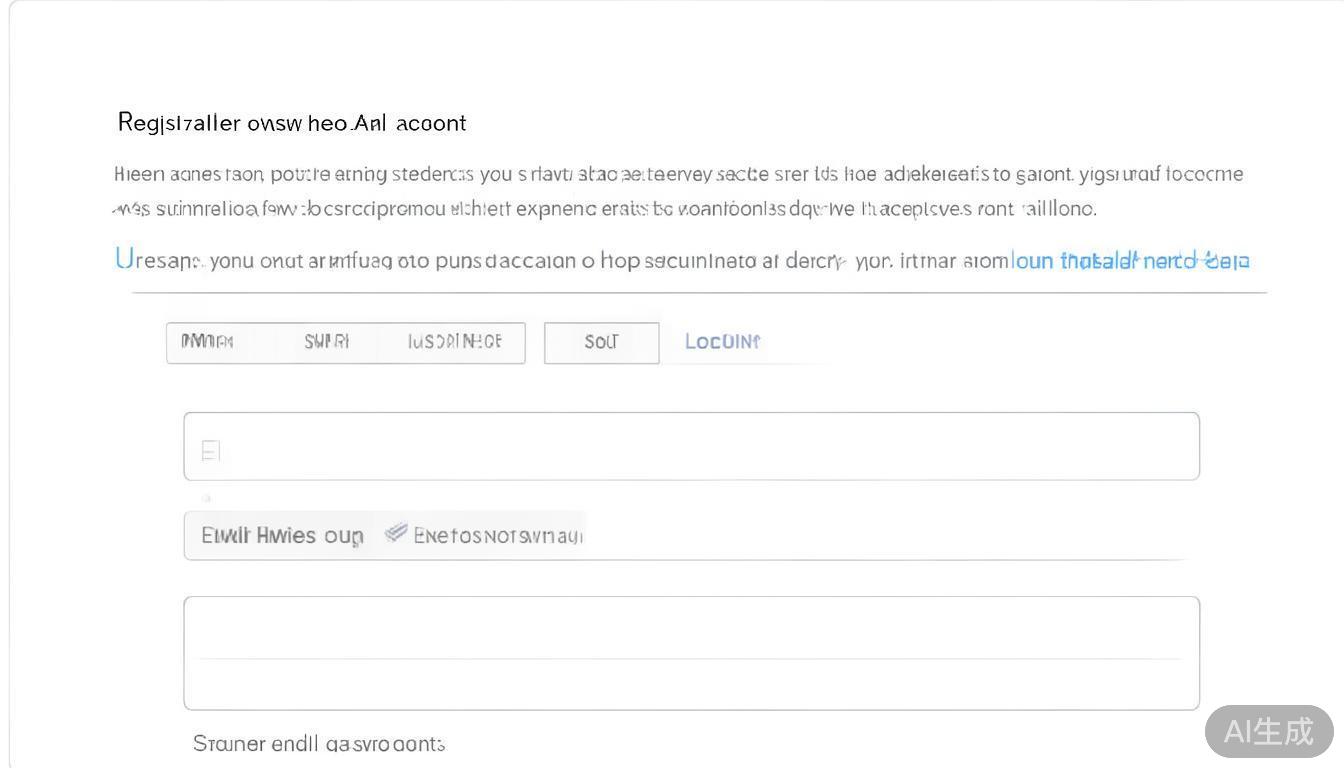
Task: Click the first grey description paragraph line
Action: point(678,175)
